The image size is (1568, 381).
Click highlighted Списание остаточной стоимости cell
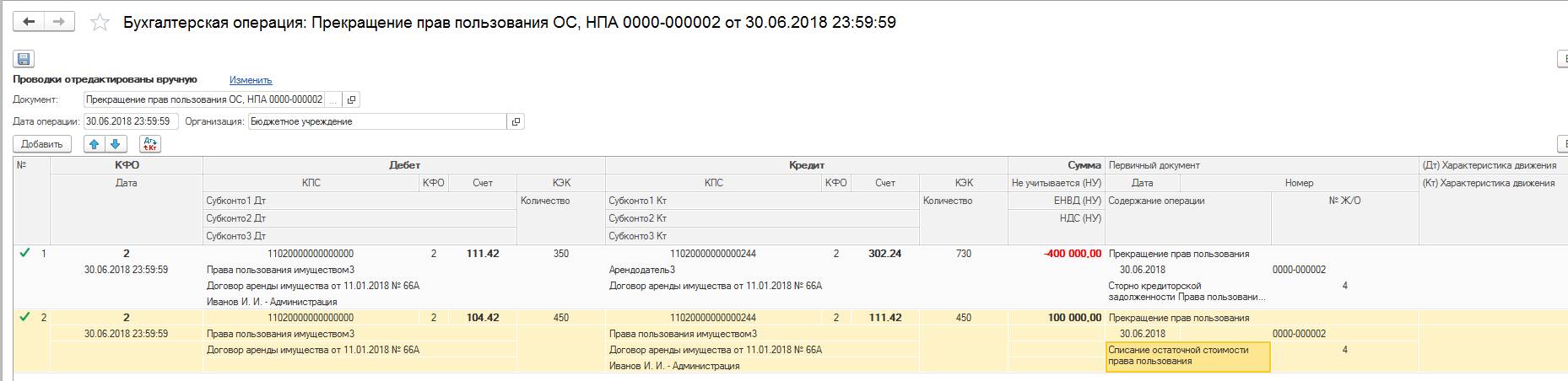coord(1187,356)
